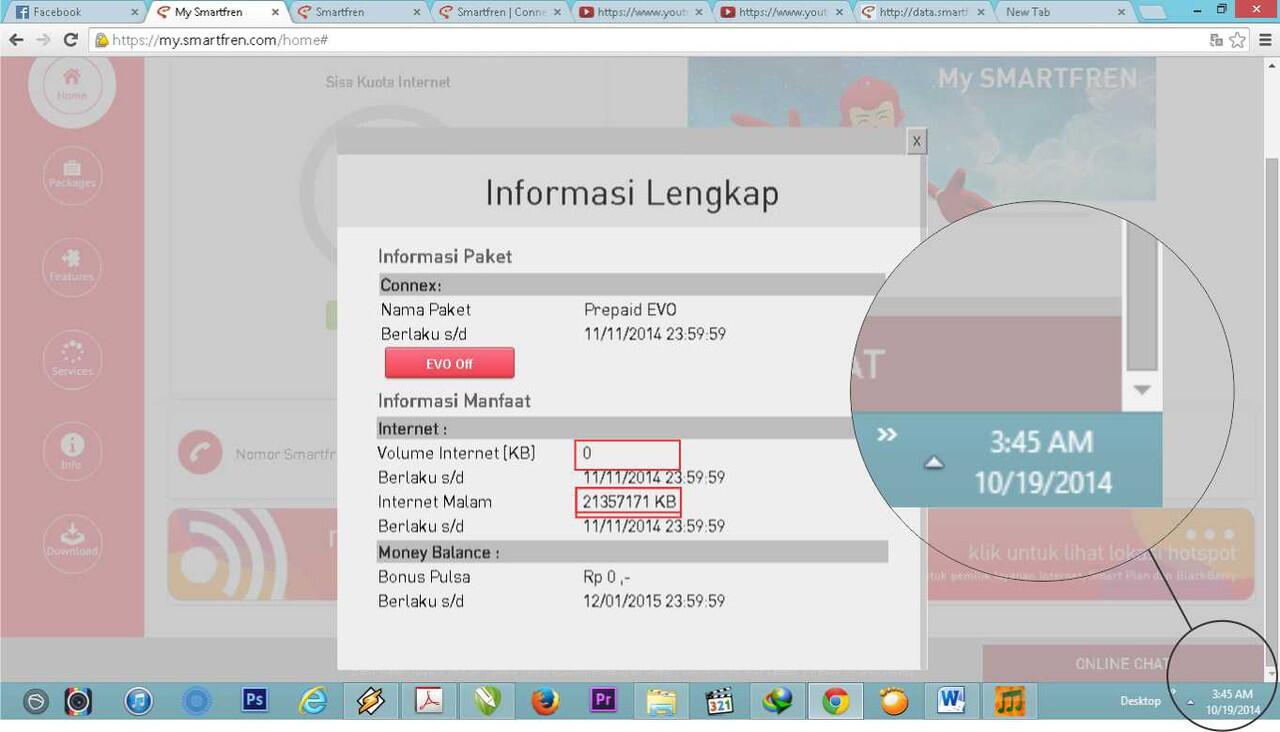This screenshot has height=732, width=1280.
Task: Launch Photoshop from the taskbar
Action: [x=255, y=701]
